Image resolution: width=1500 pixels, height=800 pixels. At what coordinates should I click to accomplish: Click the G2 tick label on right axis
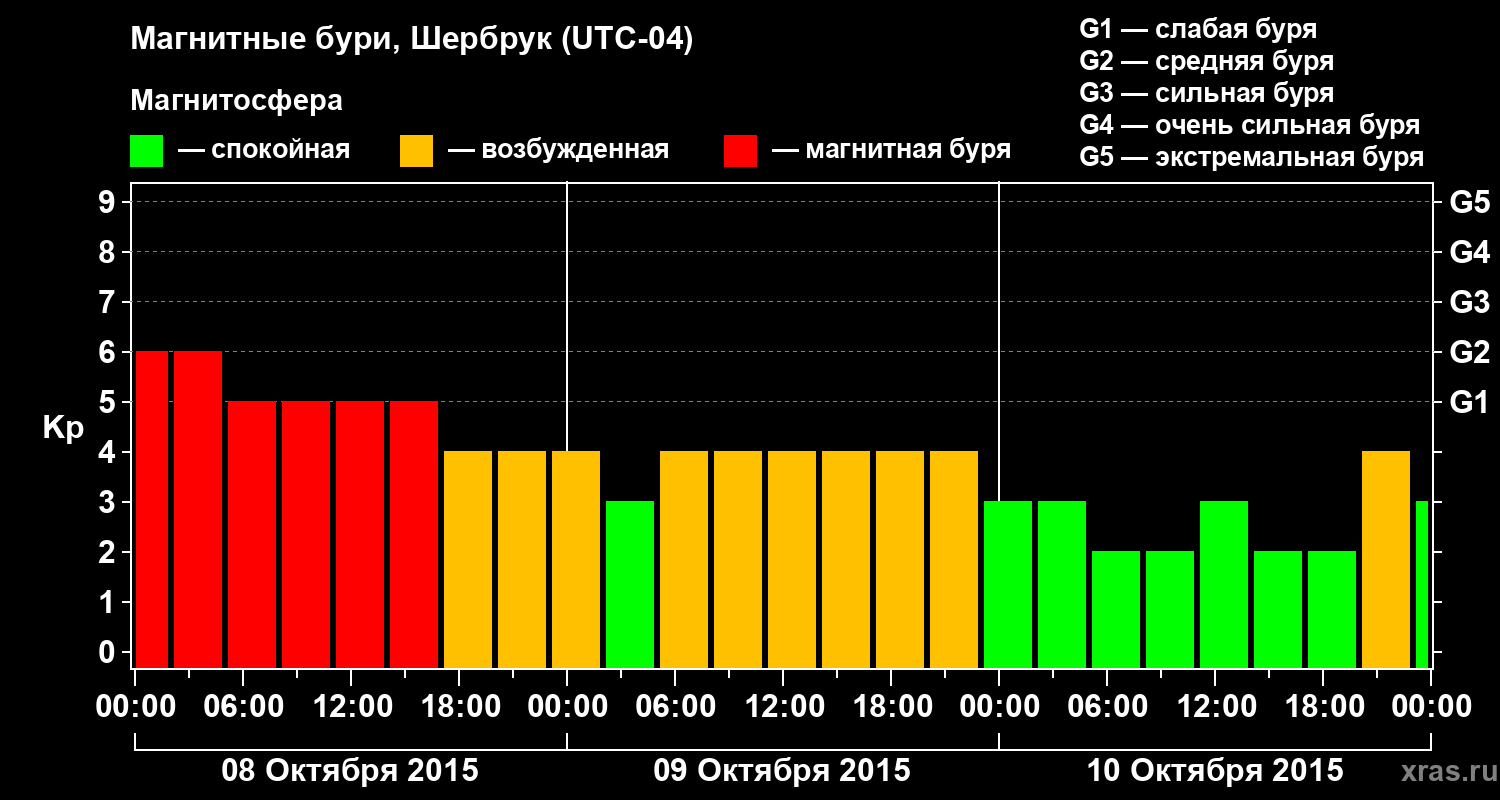point(1469,352)
